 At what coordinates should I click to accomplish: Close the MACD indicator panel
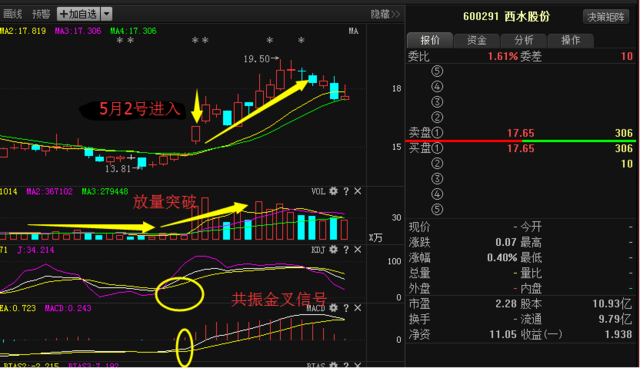[x=358, y=308]
